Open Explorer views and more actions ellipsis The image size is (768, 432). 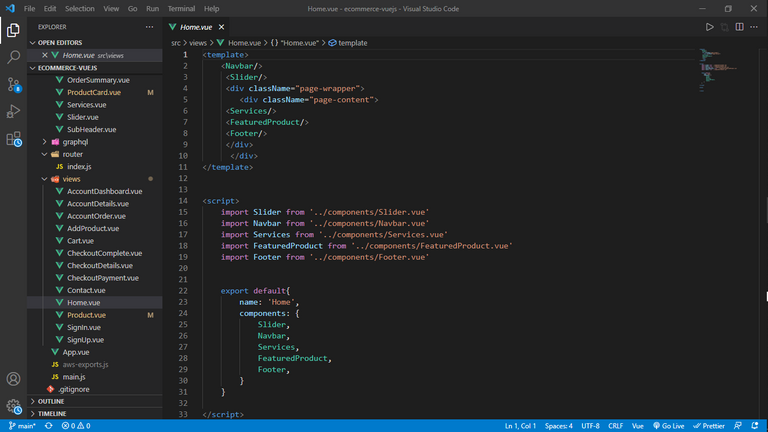click(x=149, y=27)
